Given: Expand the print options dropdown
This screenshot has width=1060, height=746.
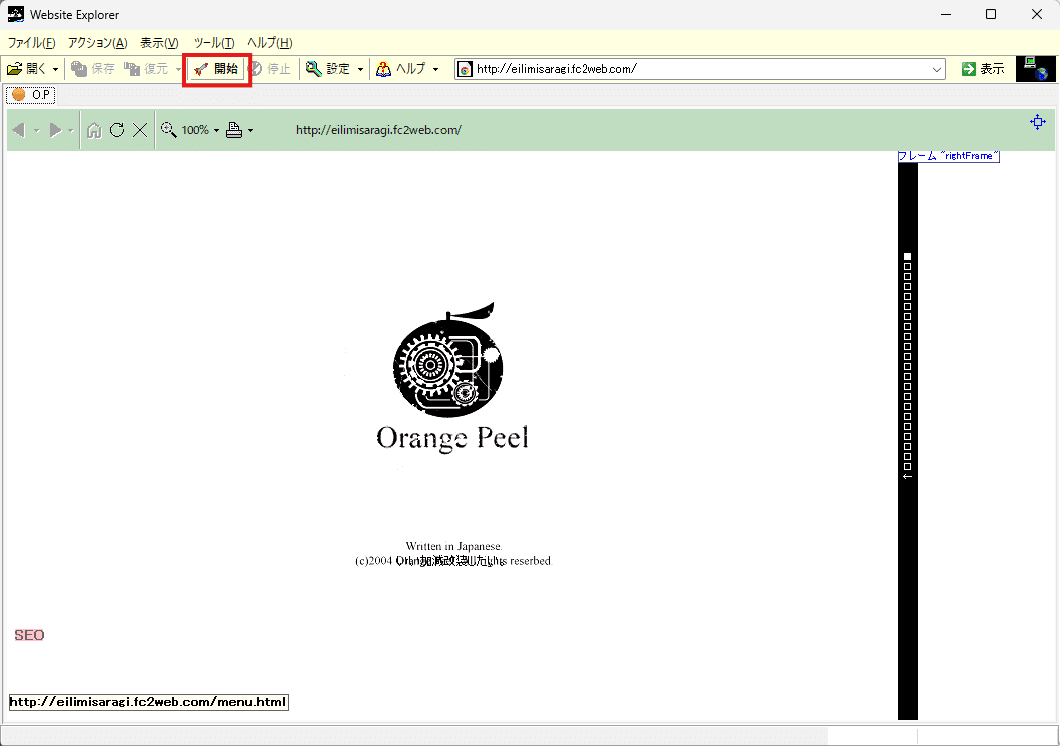Looking at the screenshot, I should pyautogui.click(x=251, y=130).
